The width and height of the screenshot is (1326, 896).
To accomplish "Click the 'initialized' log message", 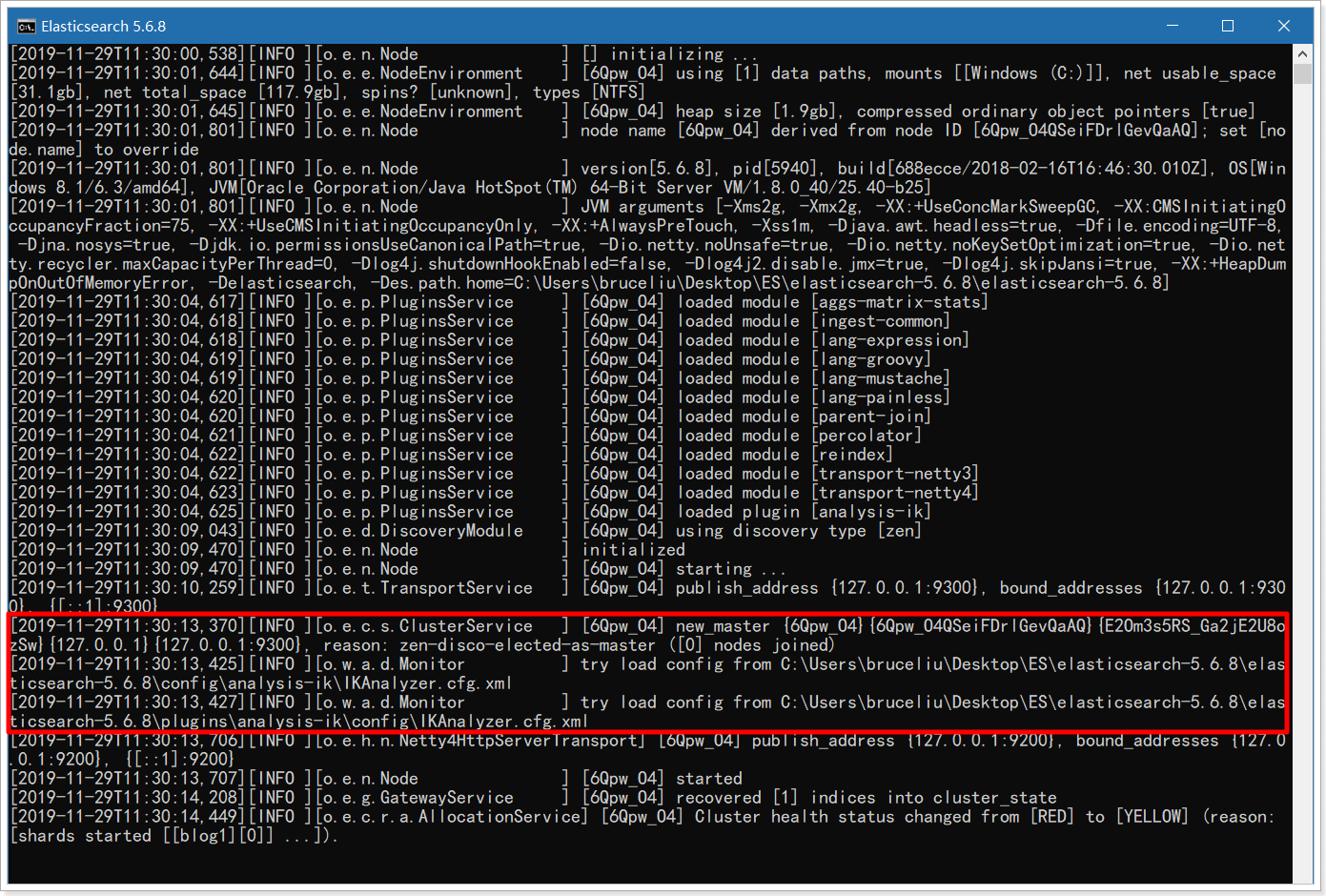I will 633,550.
